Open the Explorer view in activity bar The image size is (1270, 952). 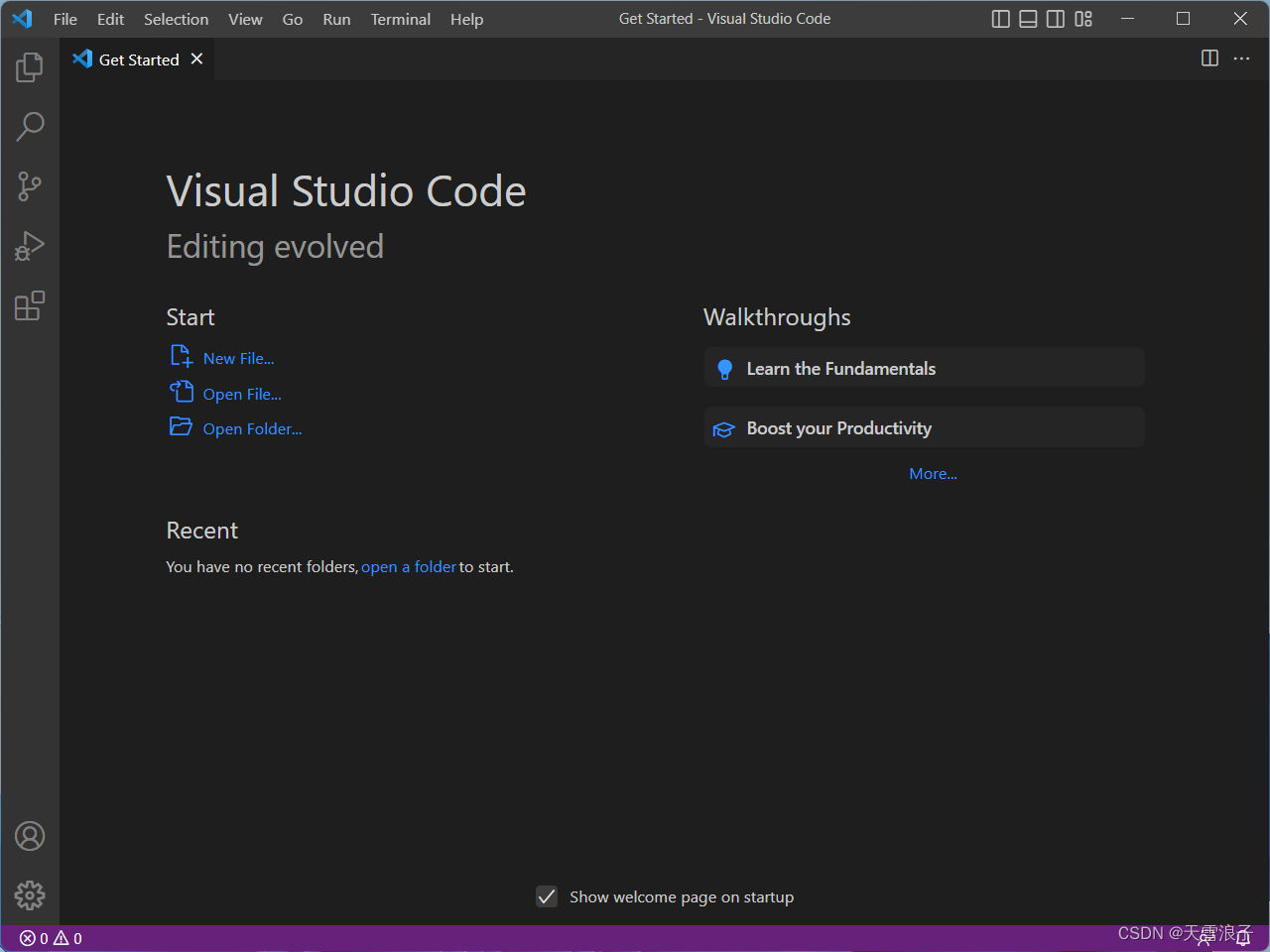click(x=30, y=67)
